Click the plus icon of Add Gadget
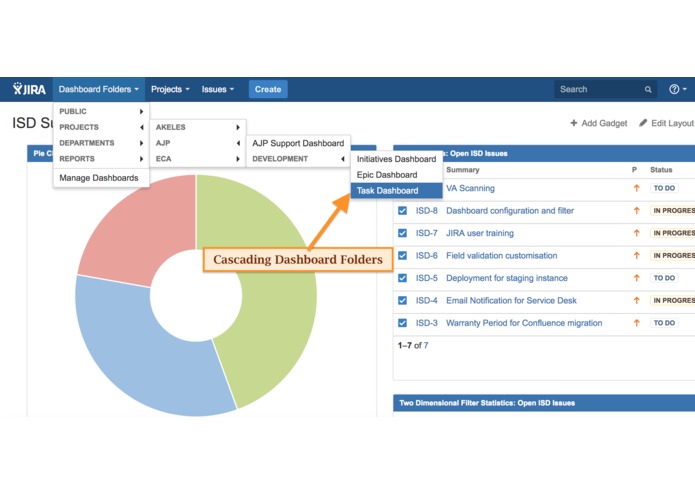 tap(574, 123)
